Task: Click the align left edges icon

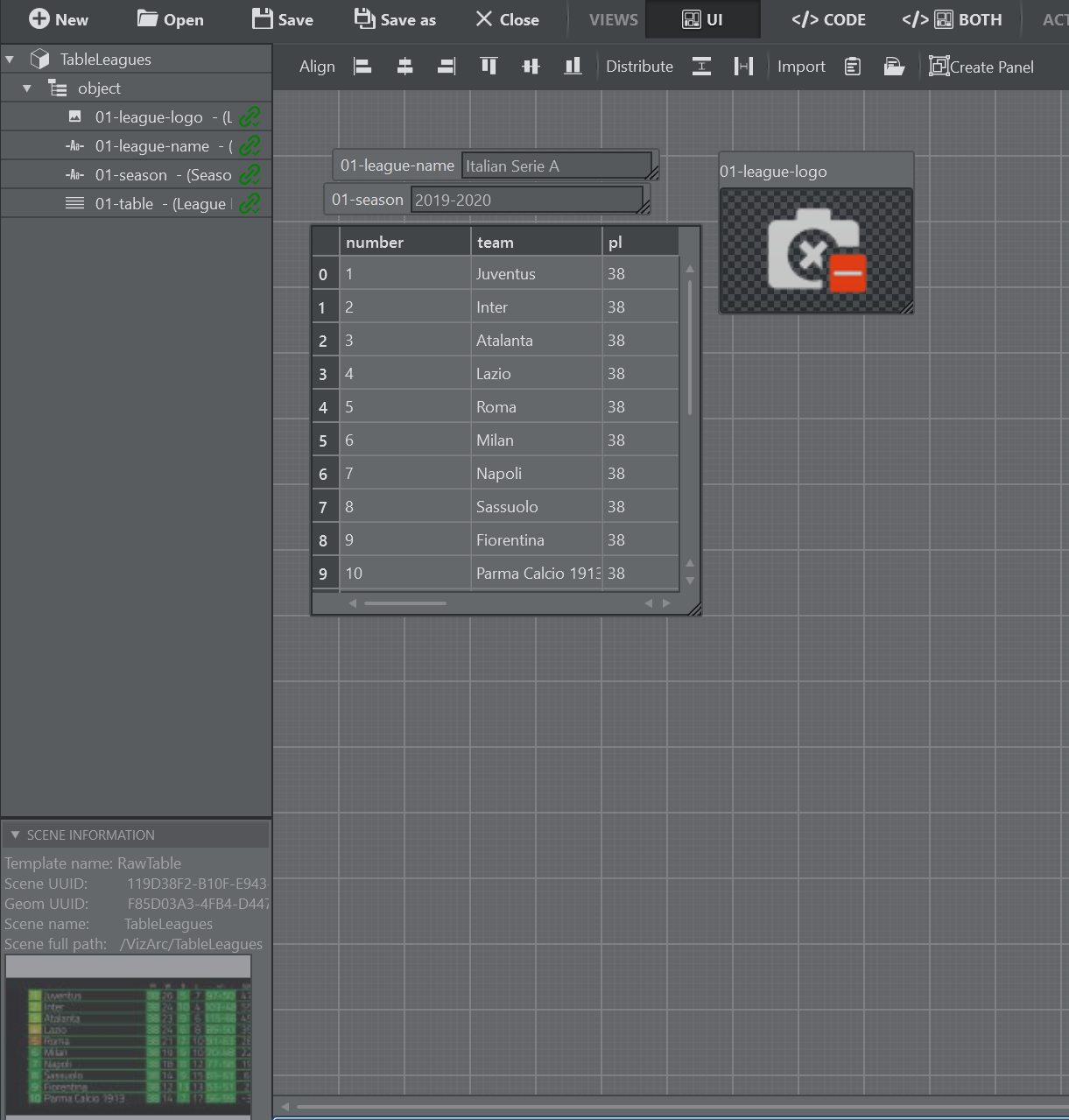Action: 362,67
